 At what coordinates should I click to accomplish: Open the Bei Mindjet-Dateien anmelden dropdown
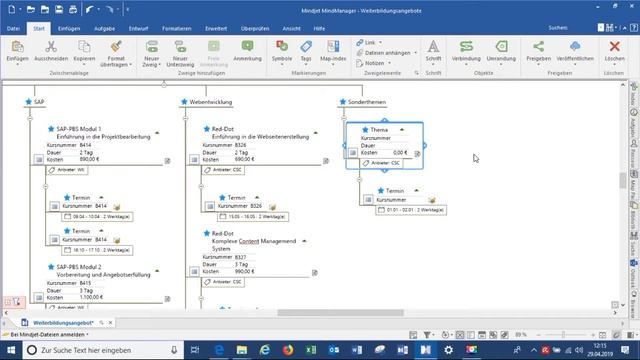[87, 335]
